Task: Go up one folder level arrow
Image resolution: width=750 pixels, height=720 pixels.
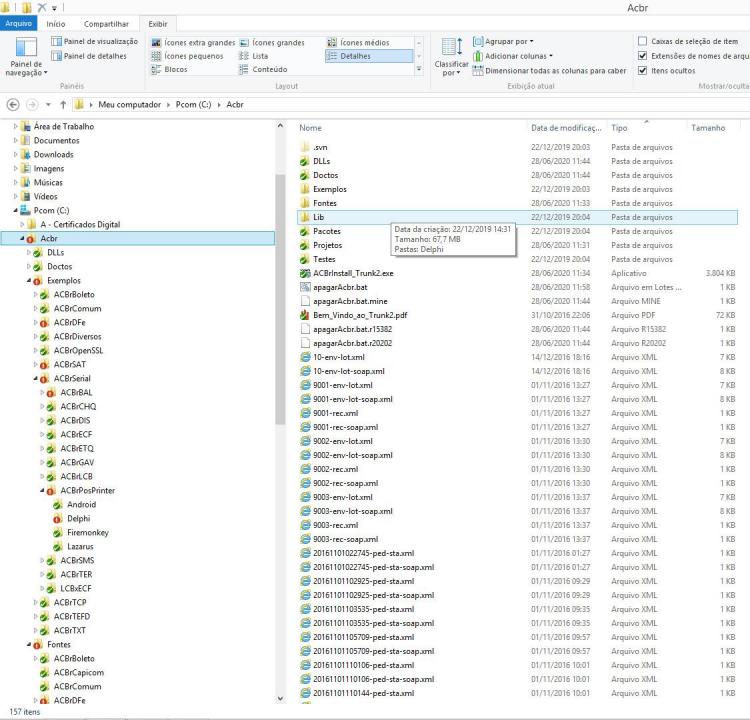Action: tap(63, 104)
